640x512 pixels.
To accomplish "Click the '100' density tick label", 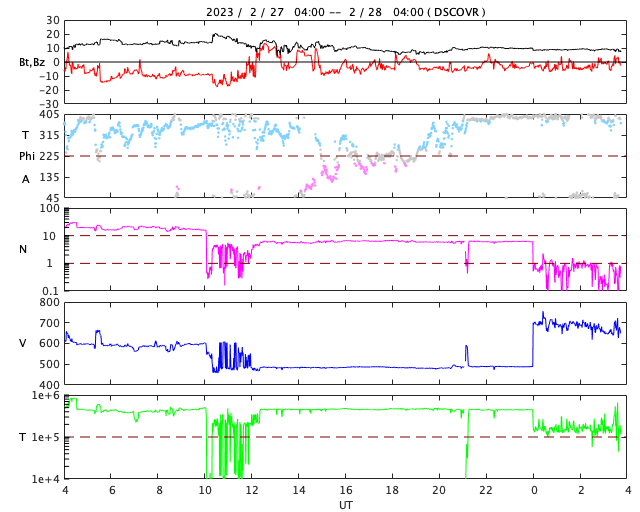I will 50,208.
